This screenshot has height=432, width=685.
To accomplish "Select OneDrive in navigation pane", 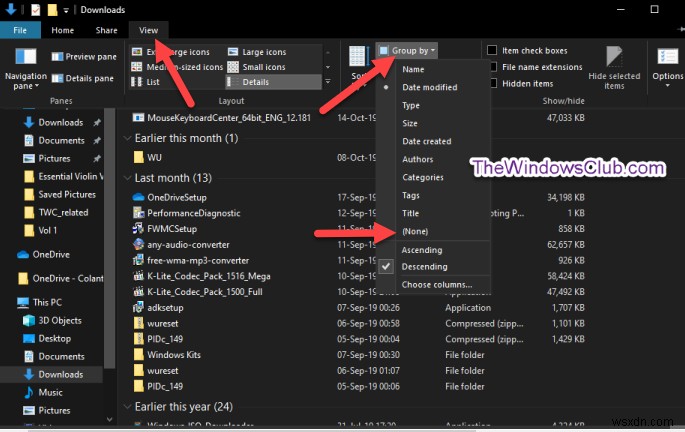I will 43,254.
